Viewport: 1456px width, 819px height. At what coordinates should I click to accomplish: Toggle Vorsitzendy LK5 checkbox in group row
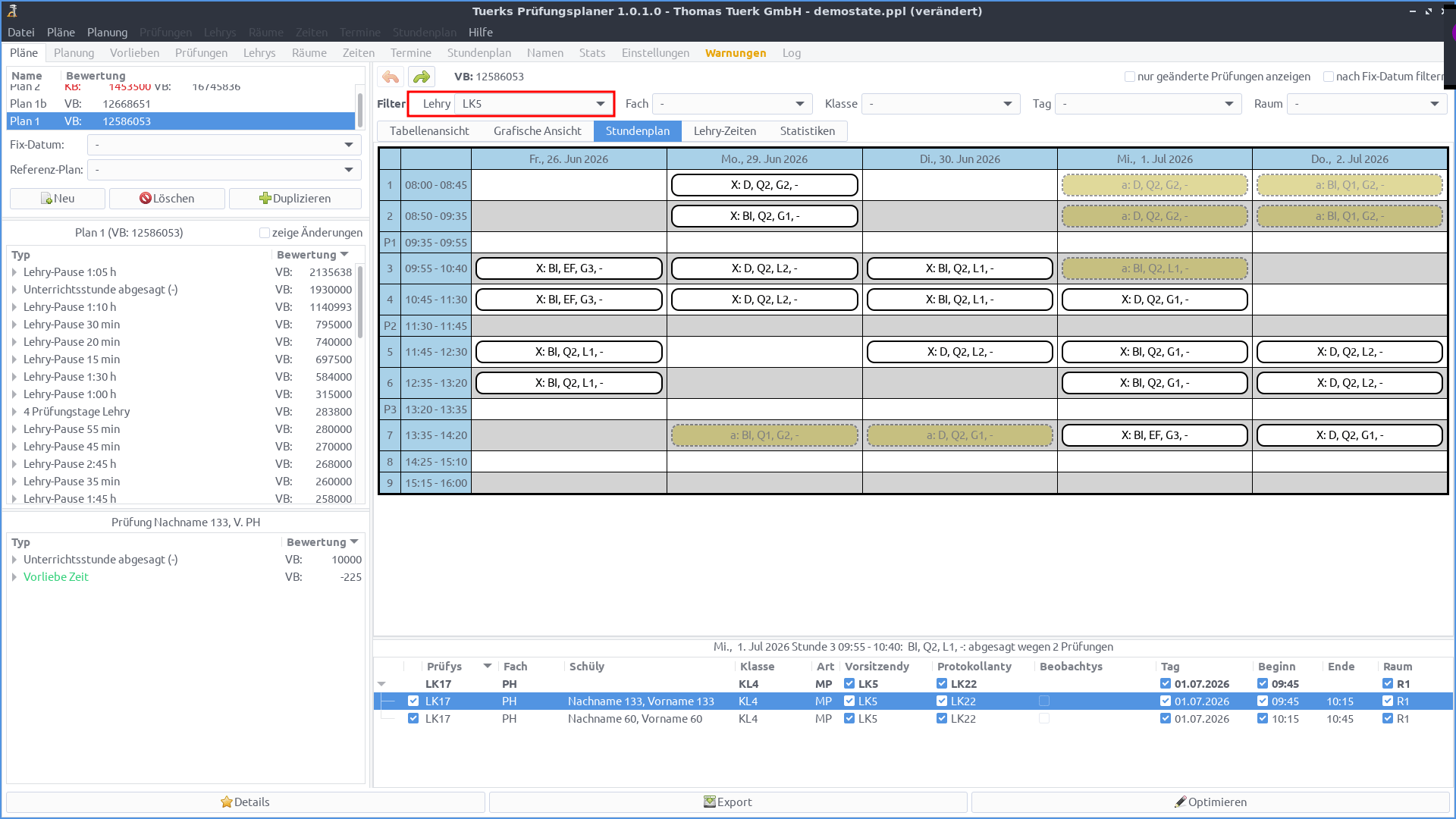click(x=849, y=684)
